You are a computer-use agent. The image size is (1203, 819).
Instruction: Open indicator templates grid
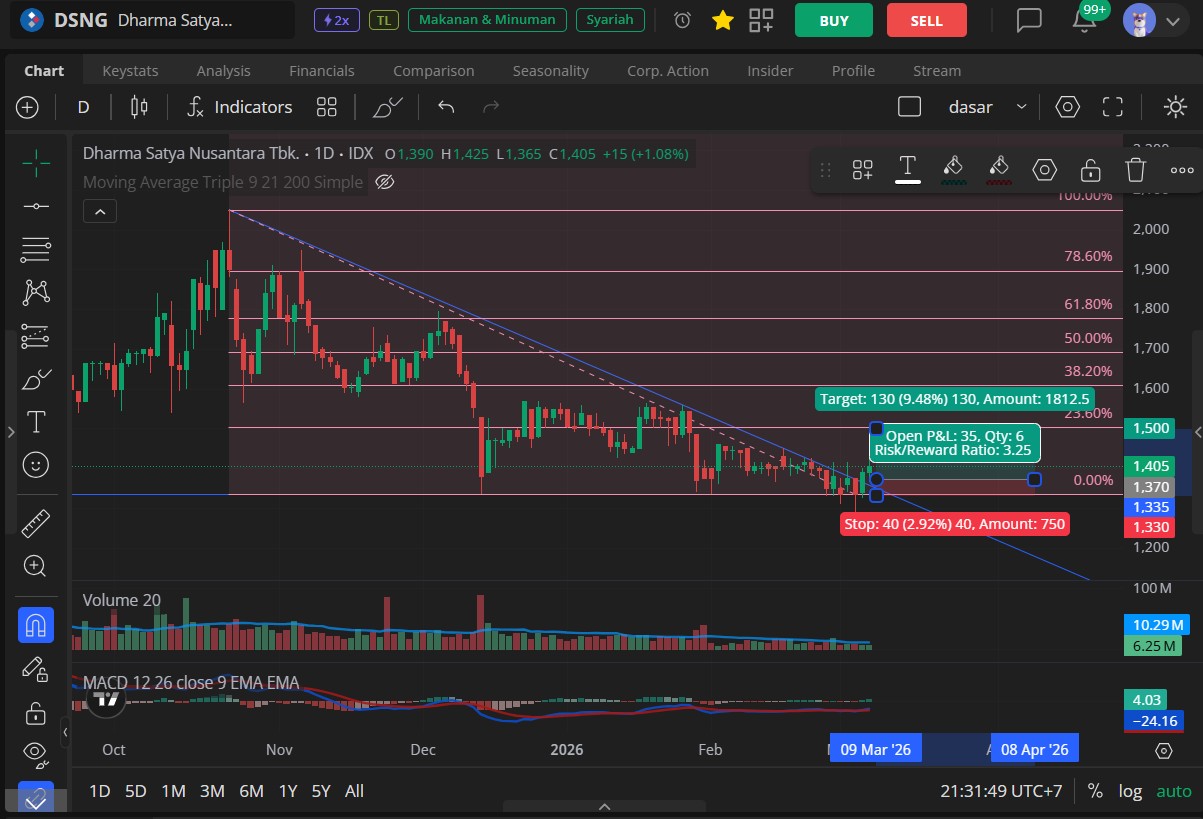[326, 107]
